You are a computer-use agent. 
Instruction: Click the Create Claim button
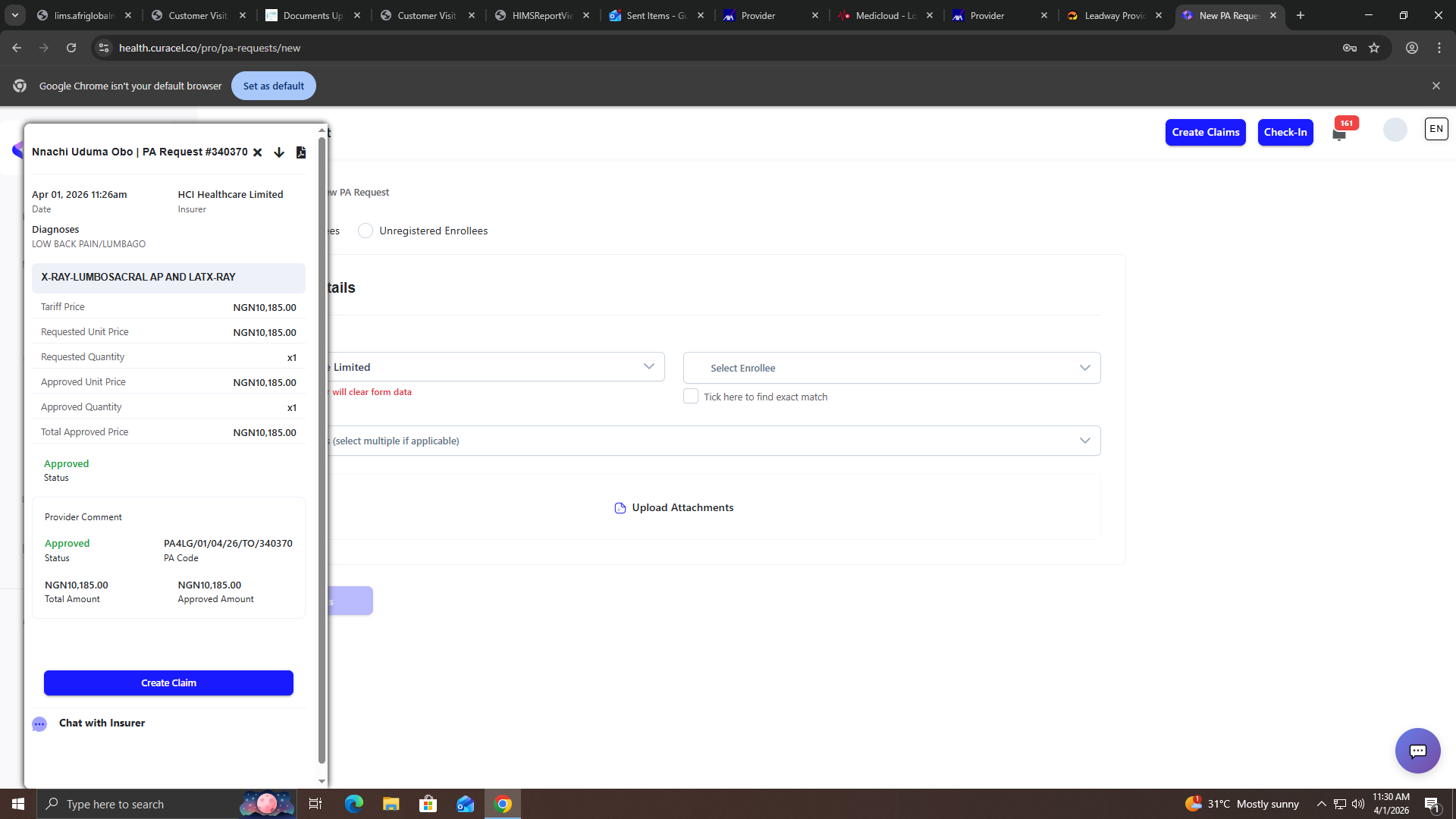(168, 682)
